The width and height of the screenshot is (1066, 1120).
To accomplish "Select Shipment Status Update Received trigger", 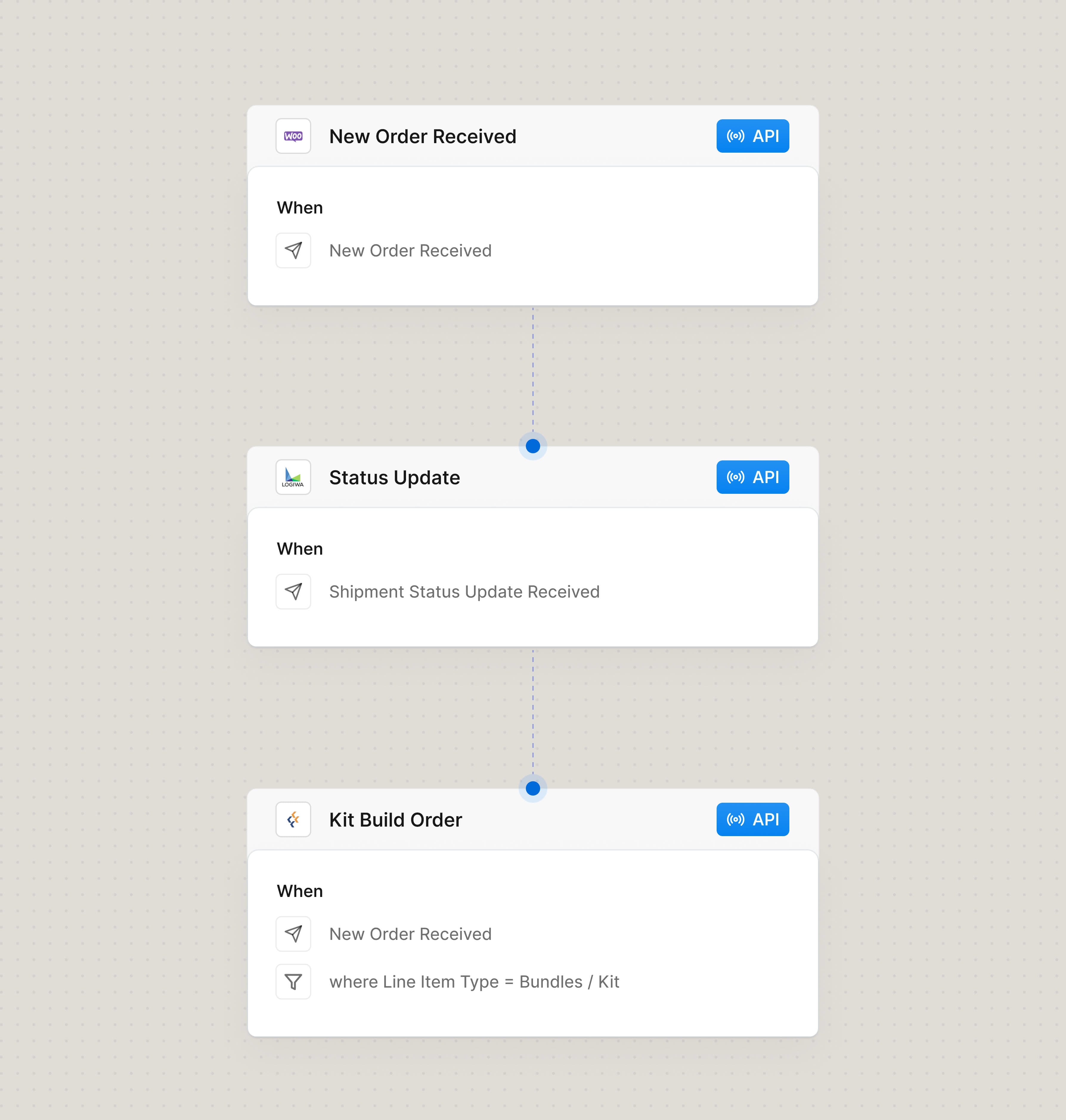I will (x=464, y=592).
